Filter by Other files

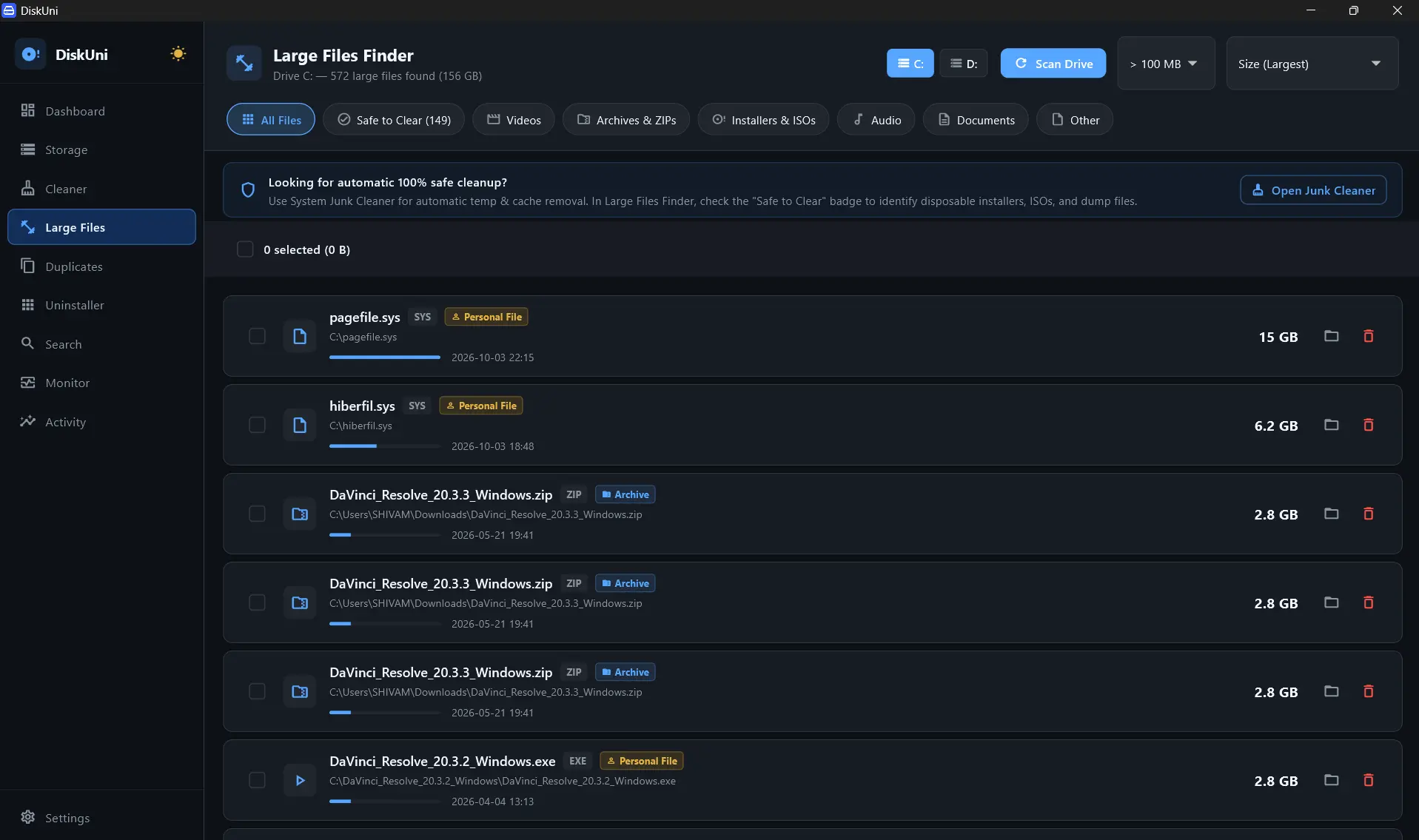(x=1075, y=120)
